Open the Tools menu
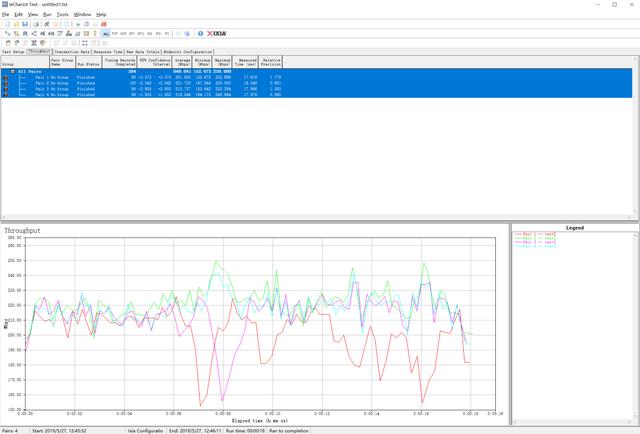This screenshot has height=434, width=640. [63, 14]
